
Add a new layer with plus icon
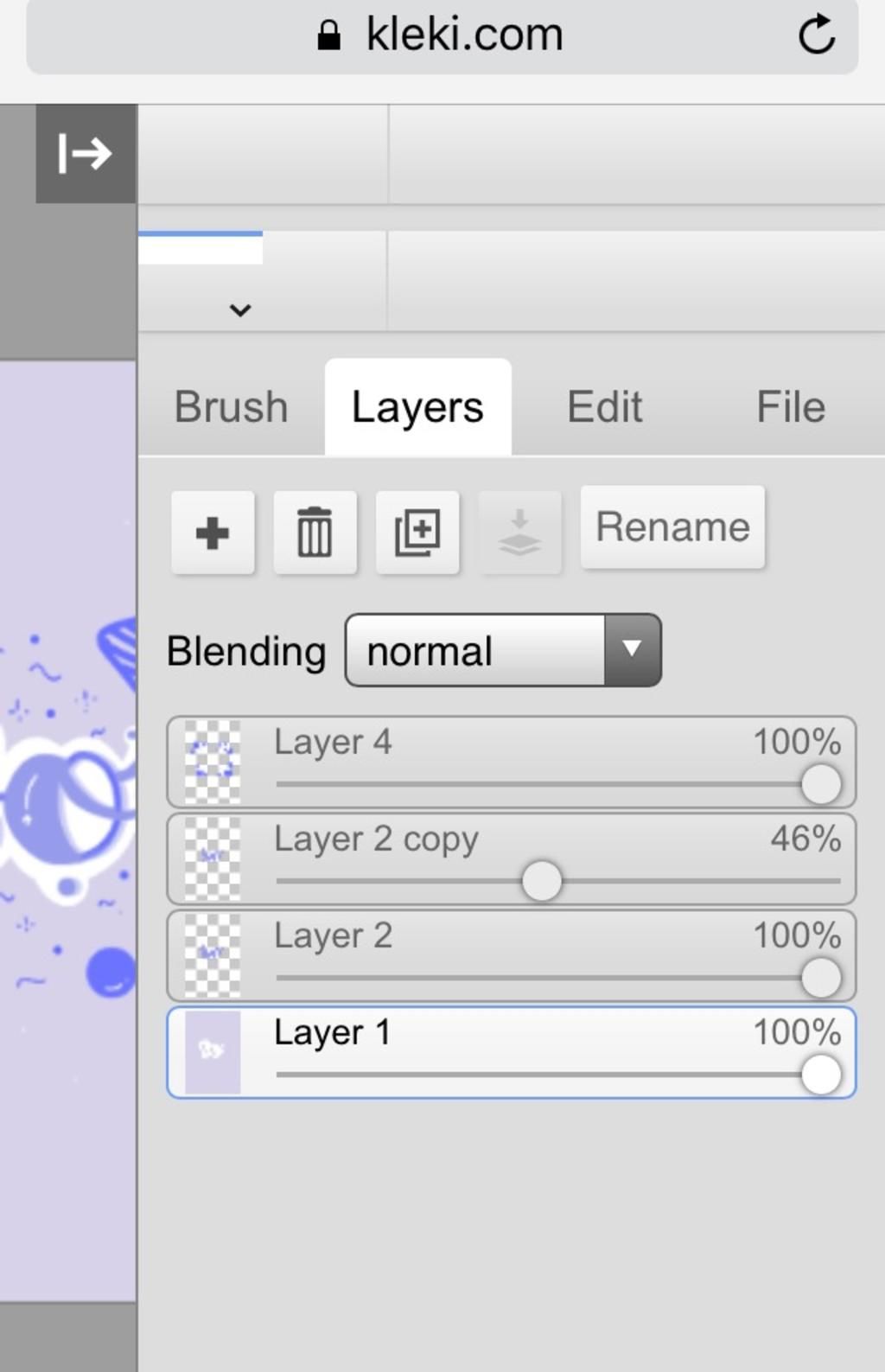click(x=213, y=533)
